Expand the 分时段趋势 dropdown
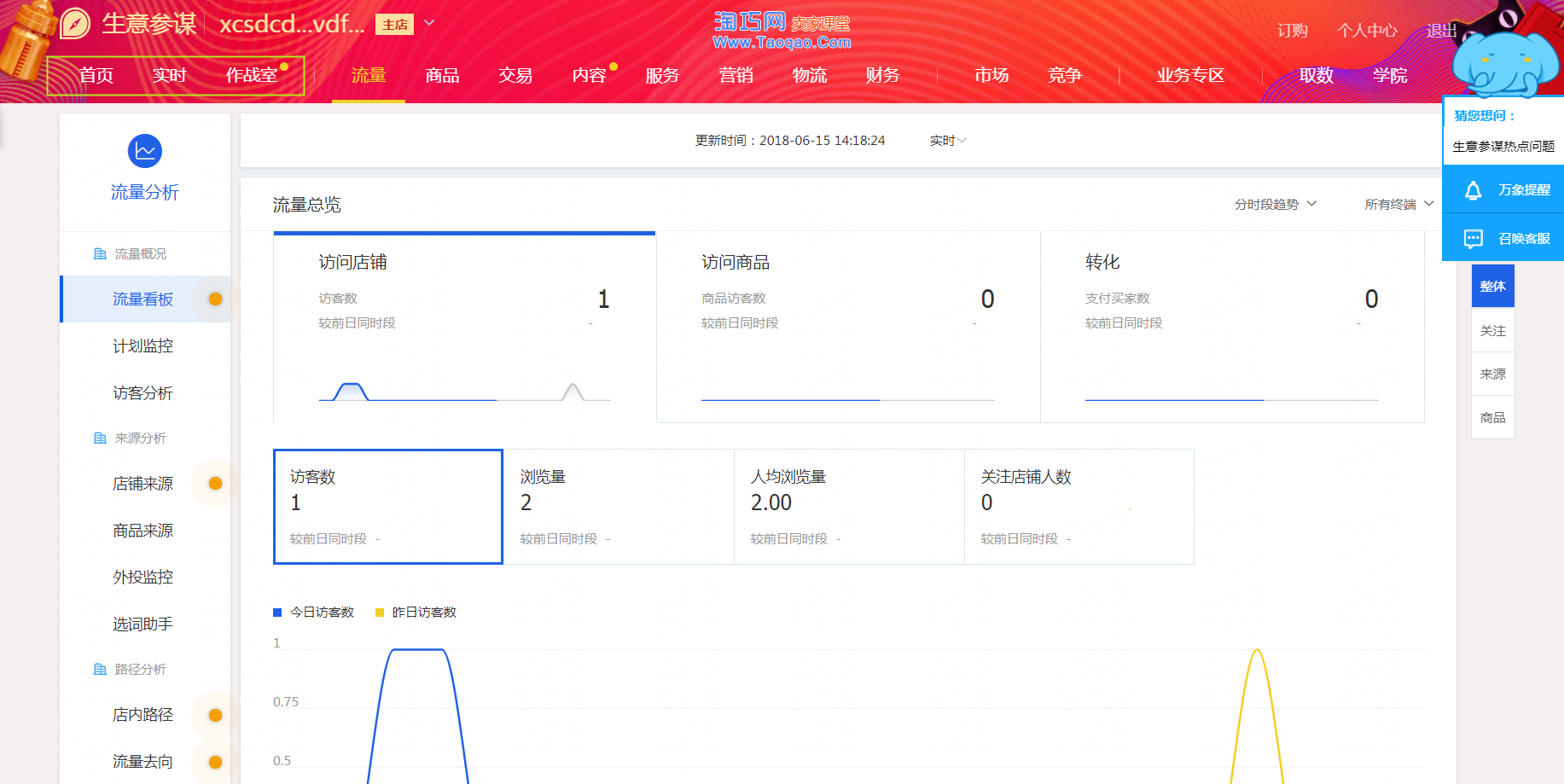 (1276, 205)
